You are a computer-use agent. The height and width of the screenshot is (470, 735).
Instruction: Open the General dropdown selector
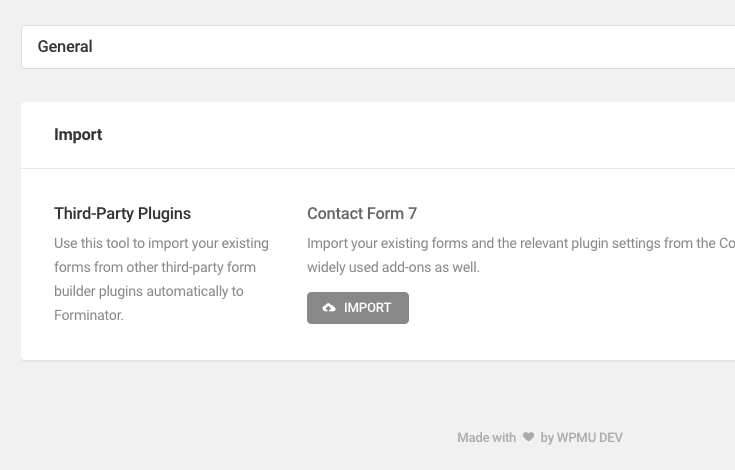378,47
